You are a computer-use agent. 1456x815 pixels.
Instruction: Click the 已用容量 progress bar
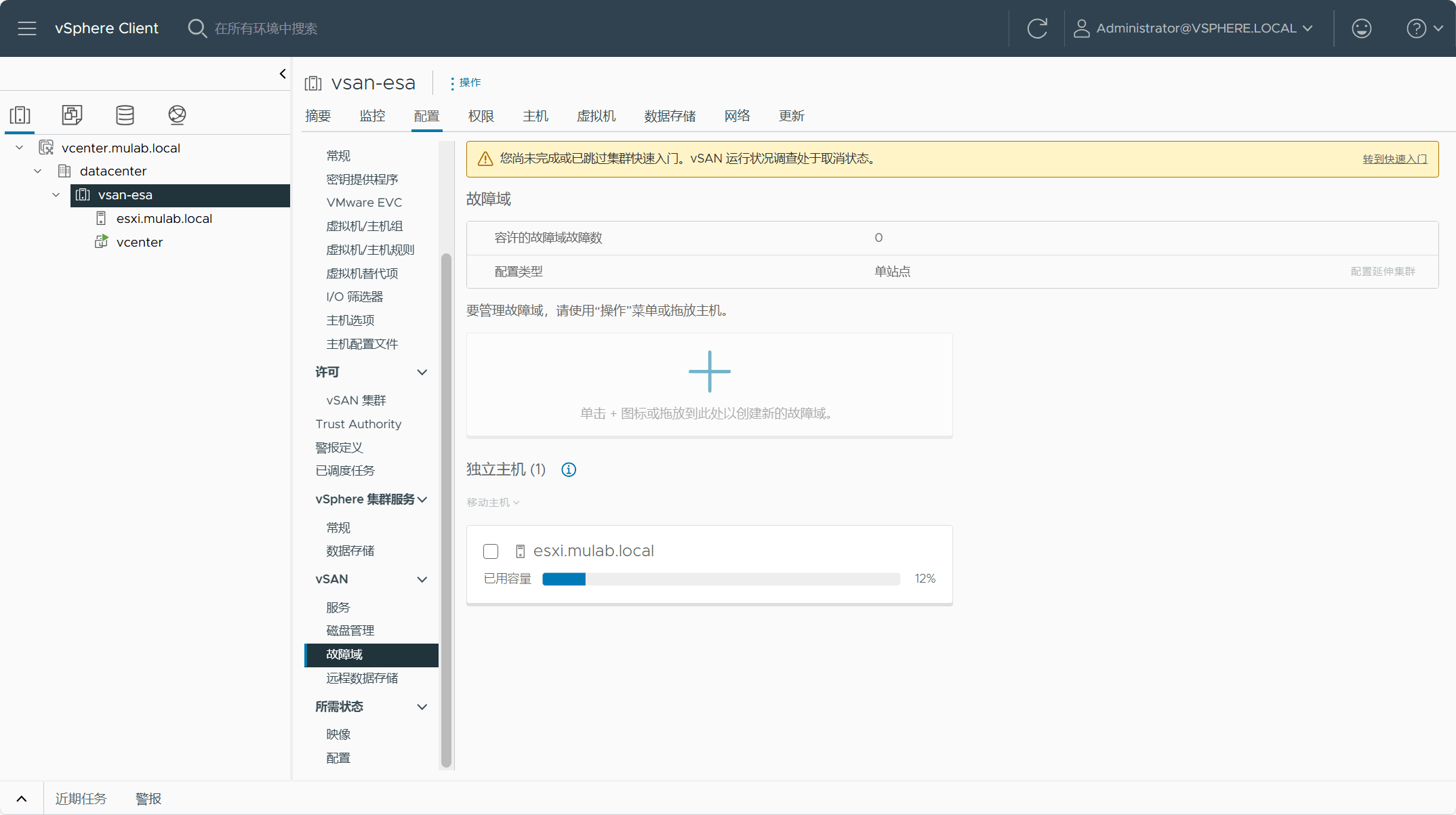coord(721,579)
